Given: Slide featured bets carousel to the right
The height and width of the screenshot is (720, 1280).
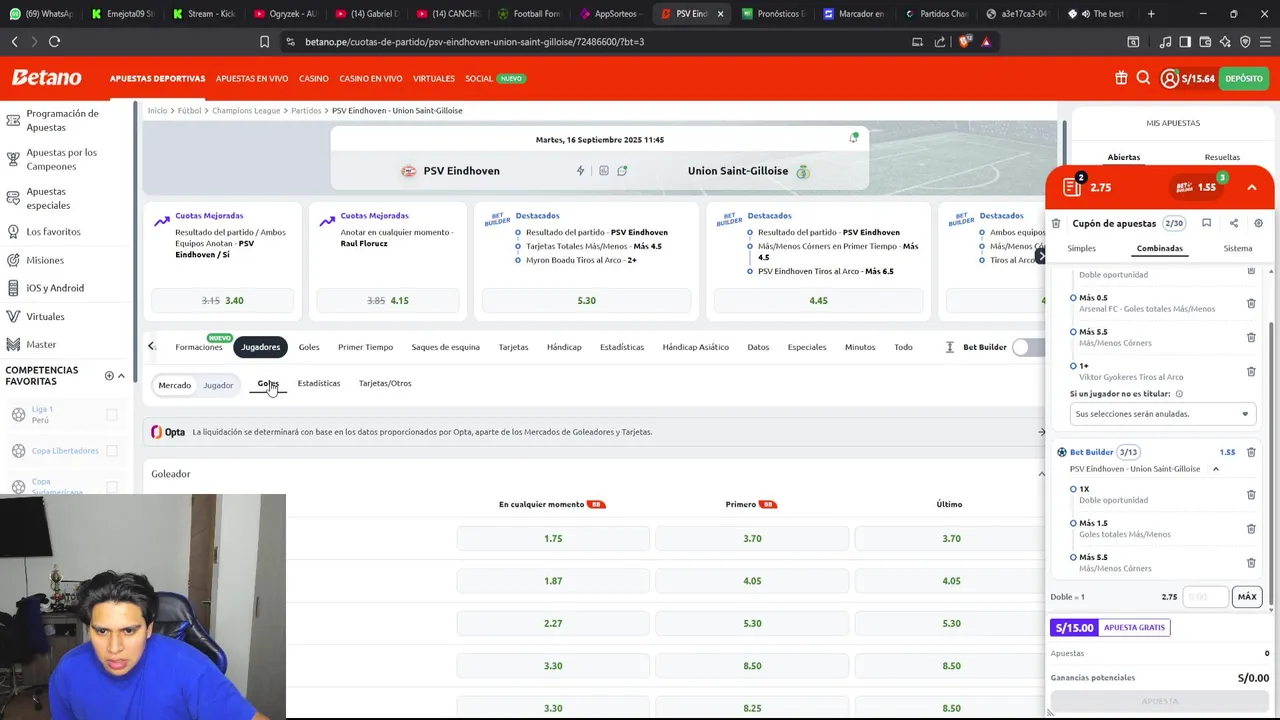Looking at the screenshot, I should 1040,257.
